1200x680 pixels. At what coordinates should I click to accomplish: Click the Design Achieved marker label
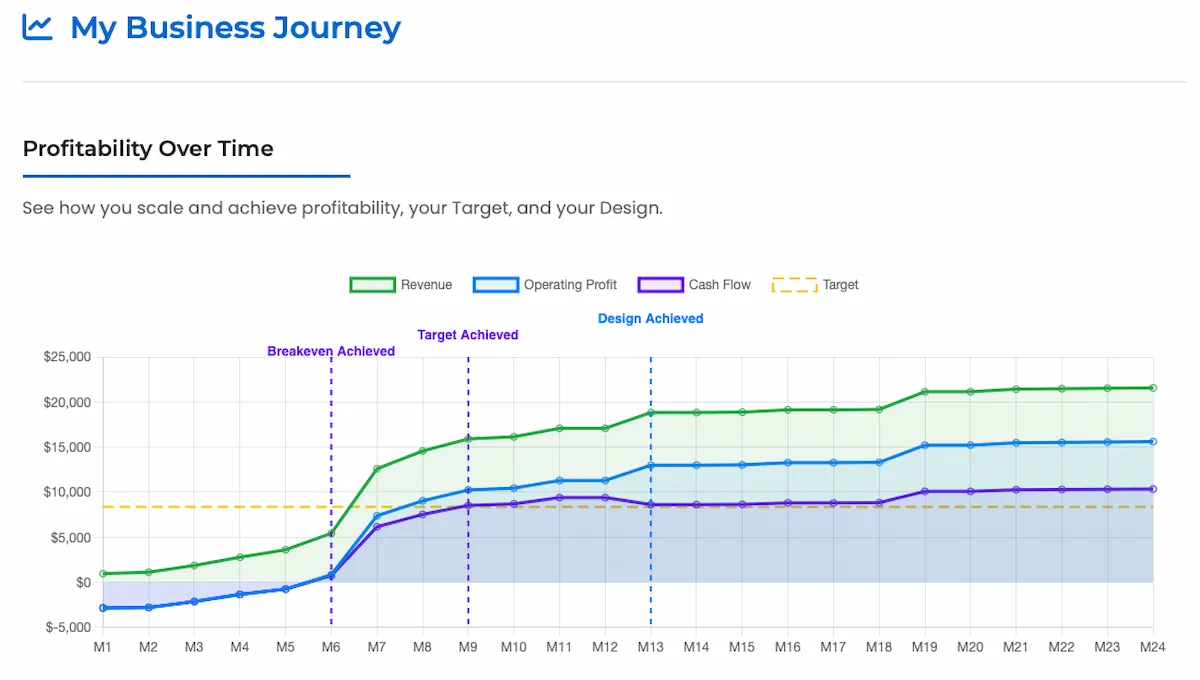[x=650, y=319]
